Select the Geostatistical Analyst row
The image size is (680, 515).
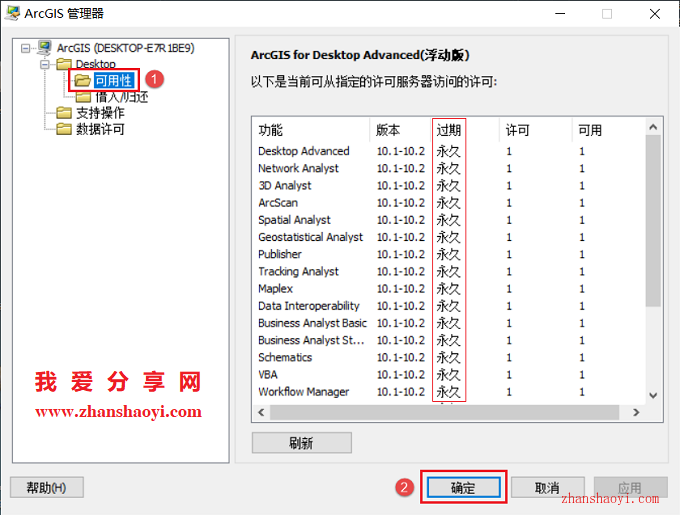[x=449, y=237]
